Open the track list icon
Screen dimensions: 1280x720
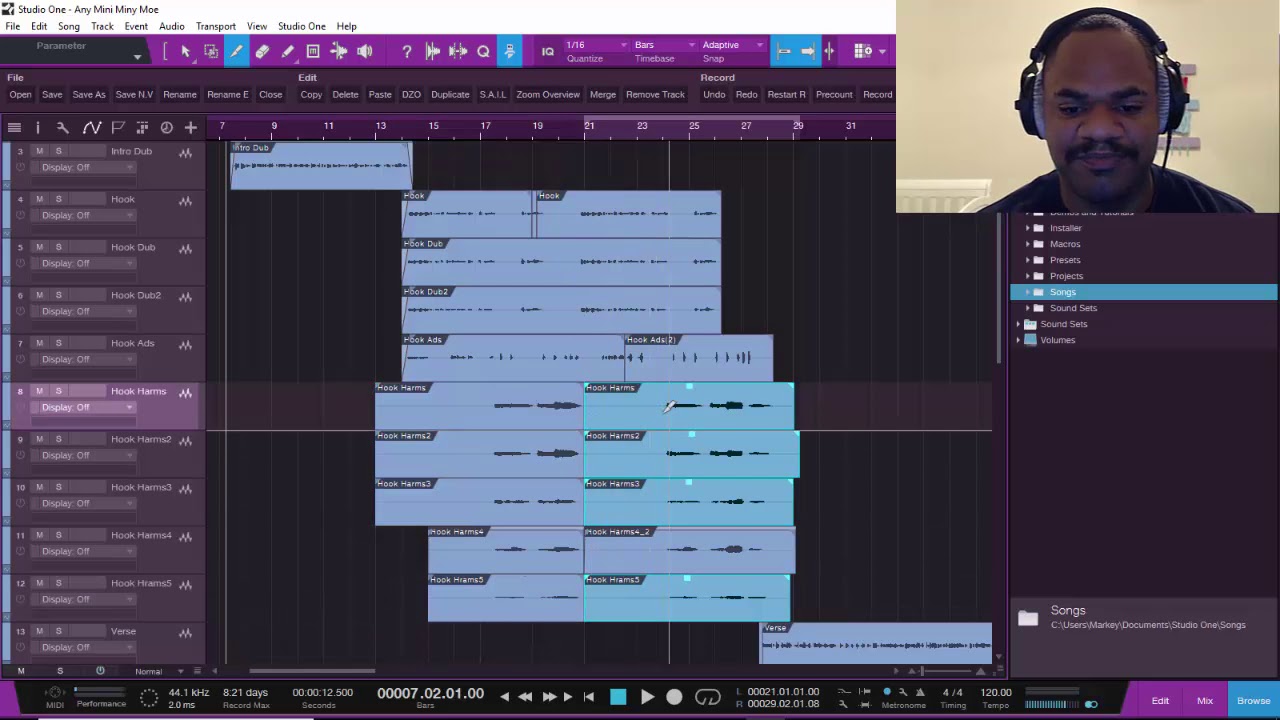14,127
